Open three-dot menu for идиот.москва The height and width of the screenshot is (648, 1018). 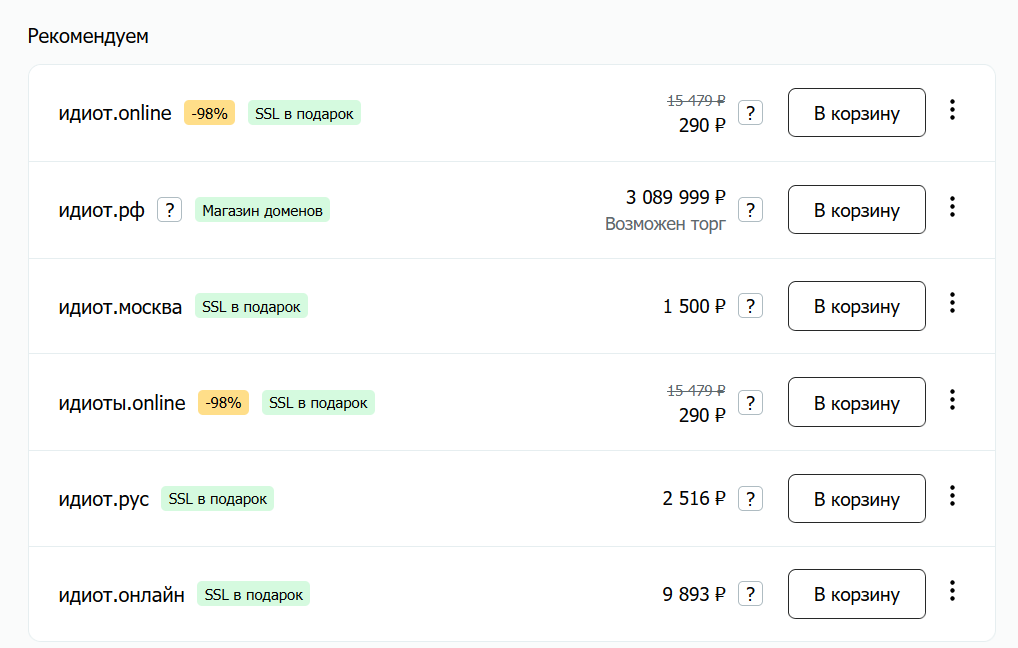pyautogui.click(x=952, y=303)
